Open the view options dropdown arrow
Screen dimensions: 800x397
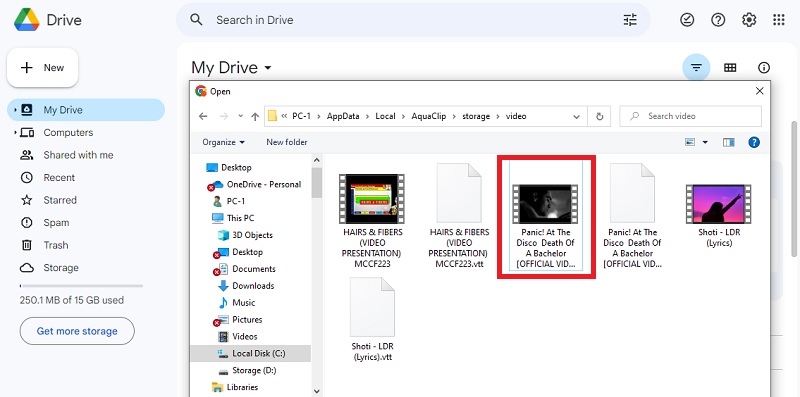705,142
